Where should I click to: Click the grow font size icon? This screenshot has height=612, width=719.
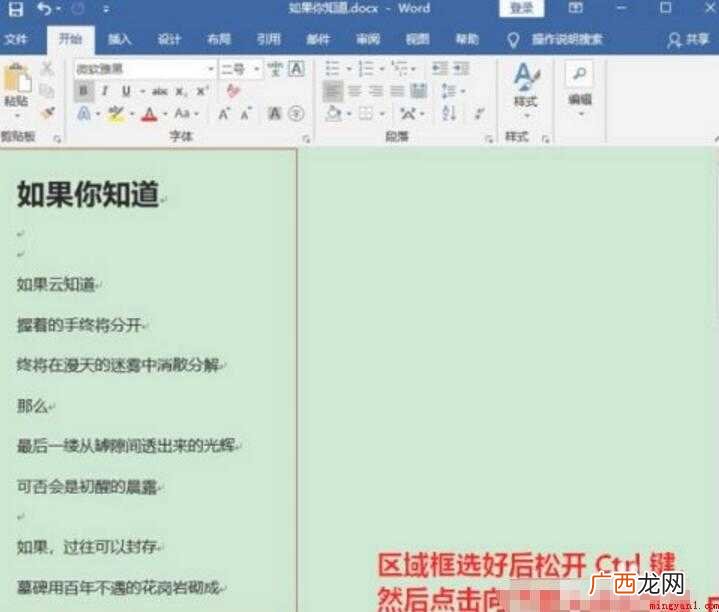223,114
